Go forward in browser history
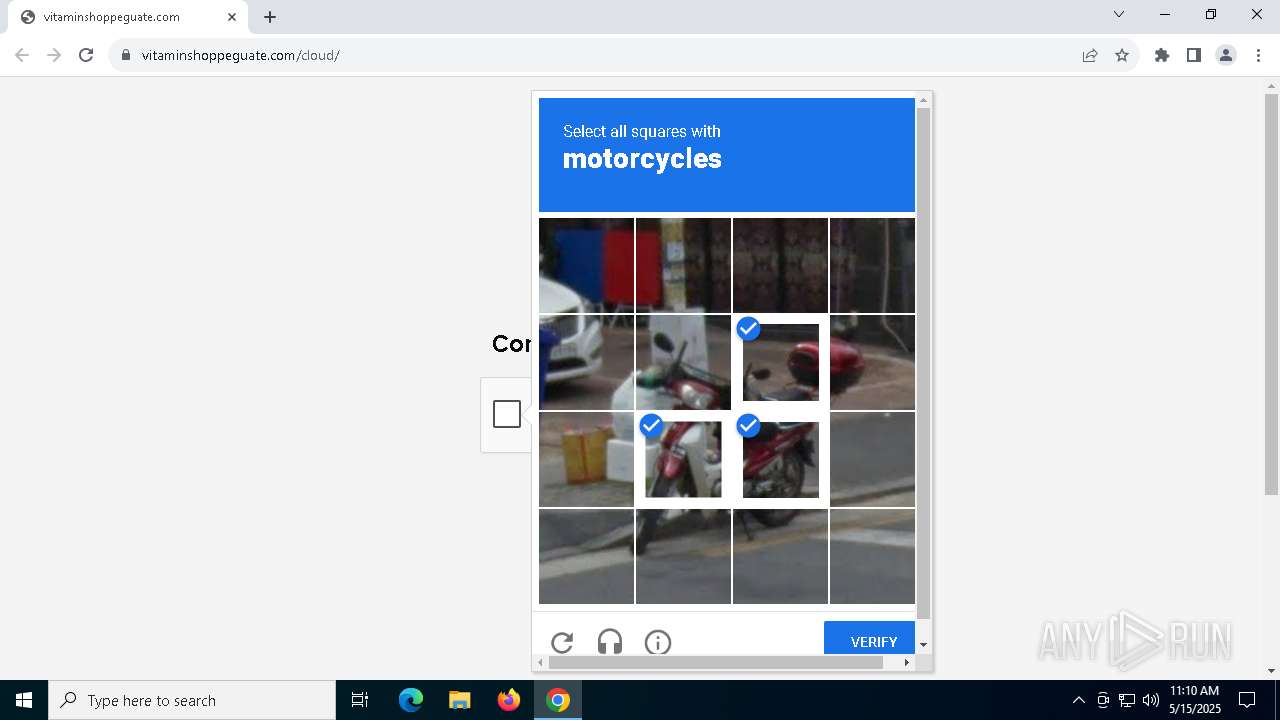Screen dimensions: 1280x720 coord(54,55)
